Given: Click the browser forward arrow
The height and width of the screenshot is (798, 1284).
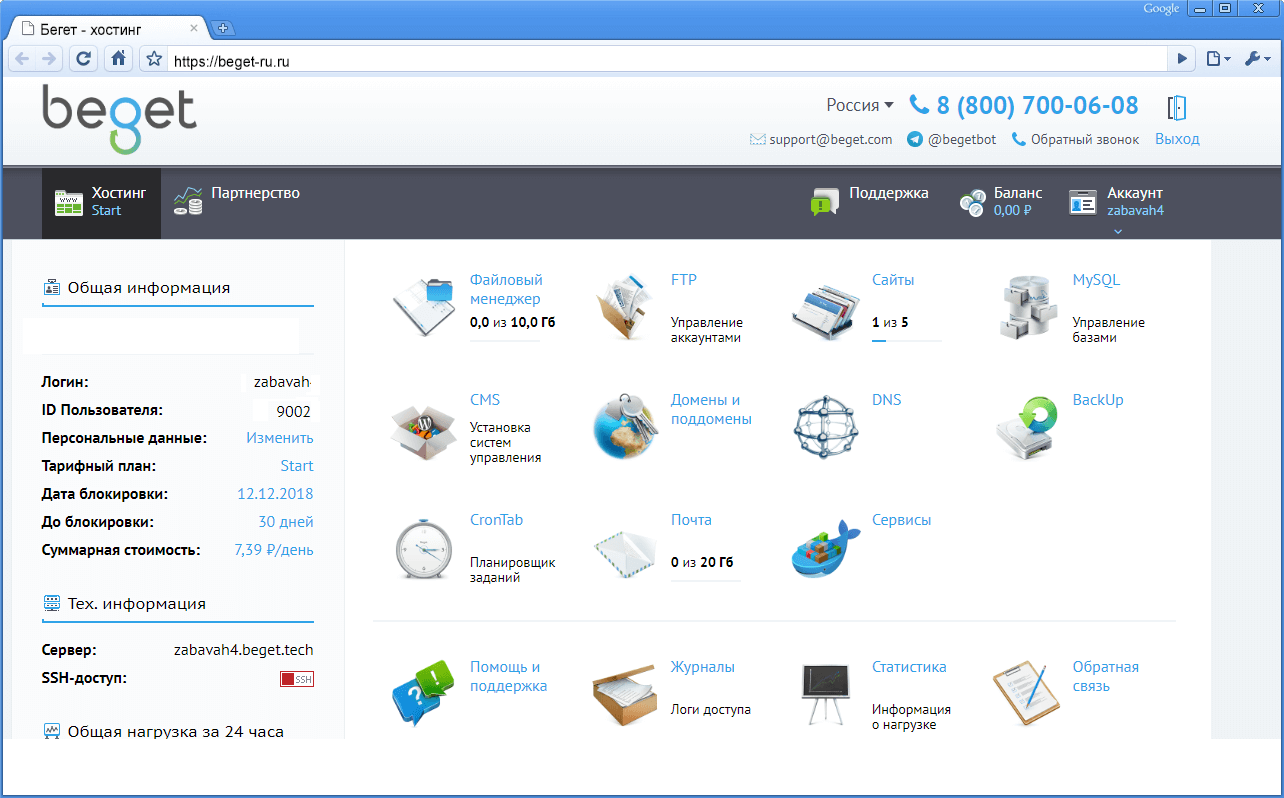Looking at the screenshot, I should coord(49,59).
